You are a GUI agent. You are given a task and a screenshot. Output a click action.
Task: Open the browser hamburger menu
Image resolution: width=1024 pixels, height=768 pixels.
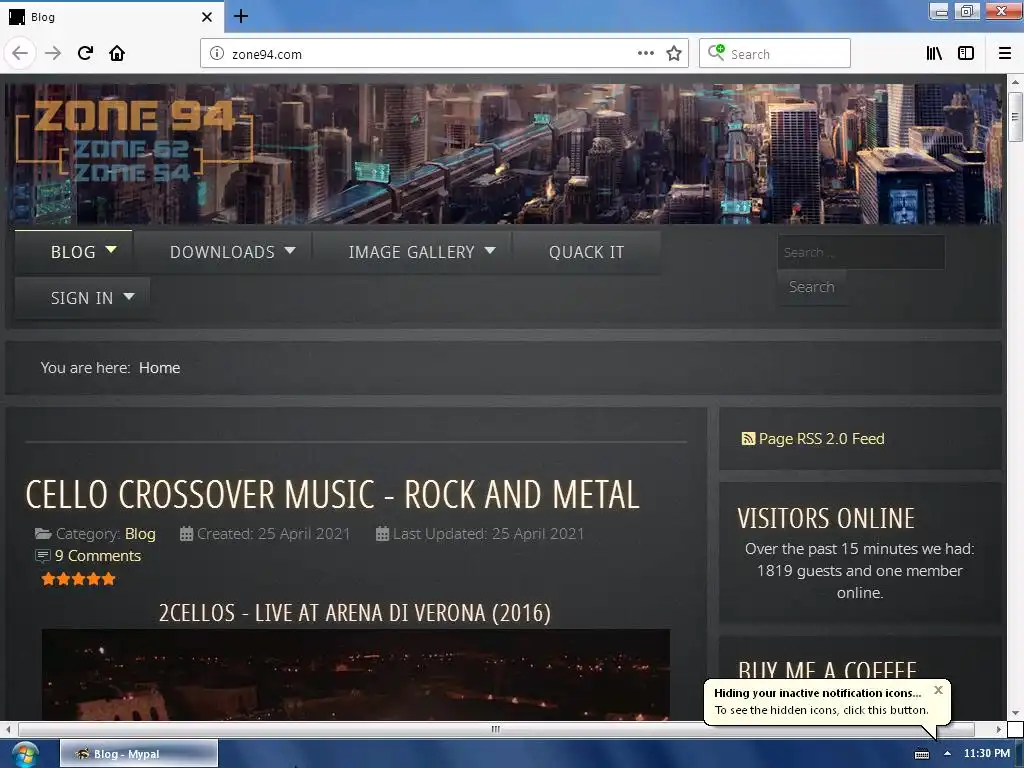[x=1004, y=53]
